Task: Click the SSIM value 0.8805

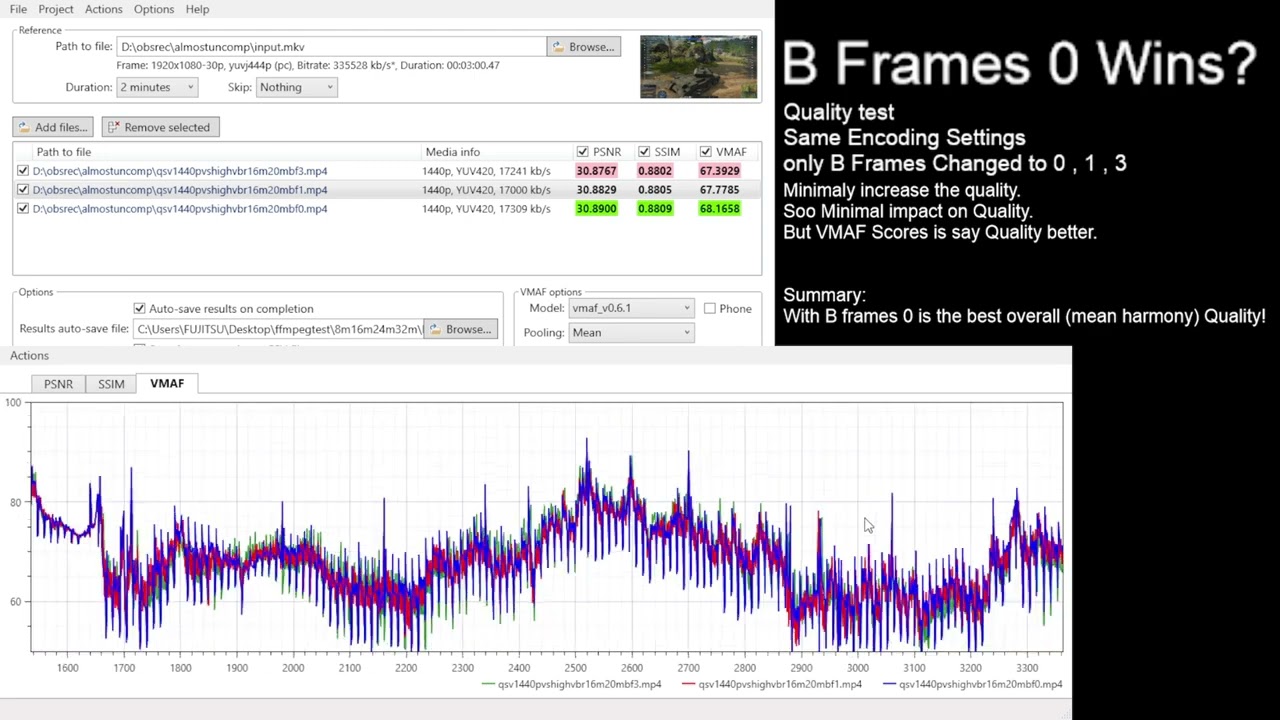Action: (x=655, y=190)
